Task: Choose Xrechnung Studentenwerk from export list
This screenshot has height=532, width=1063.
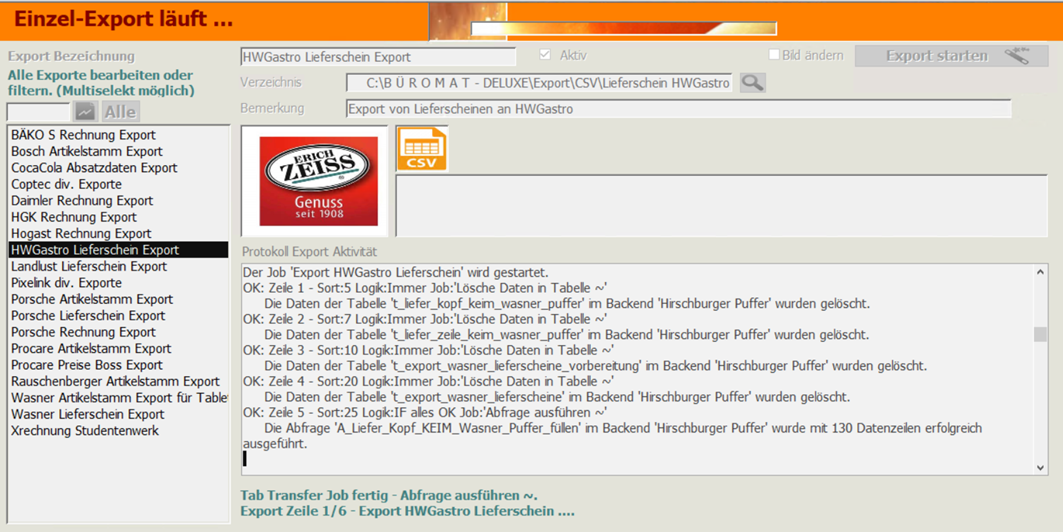Action: coord(85,431)
